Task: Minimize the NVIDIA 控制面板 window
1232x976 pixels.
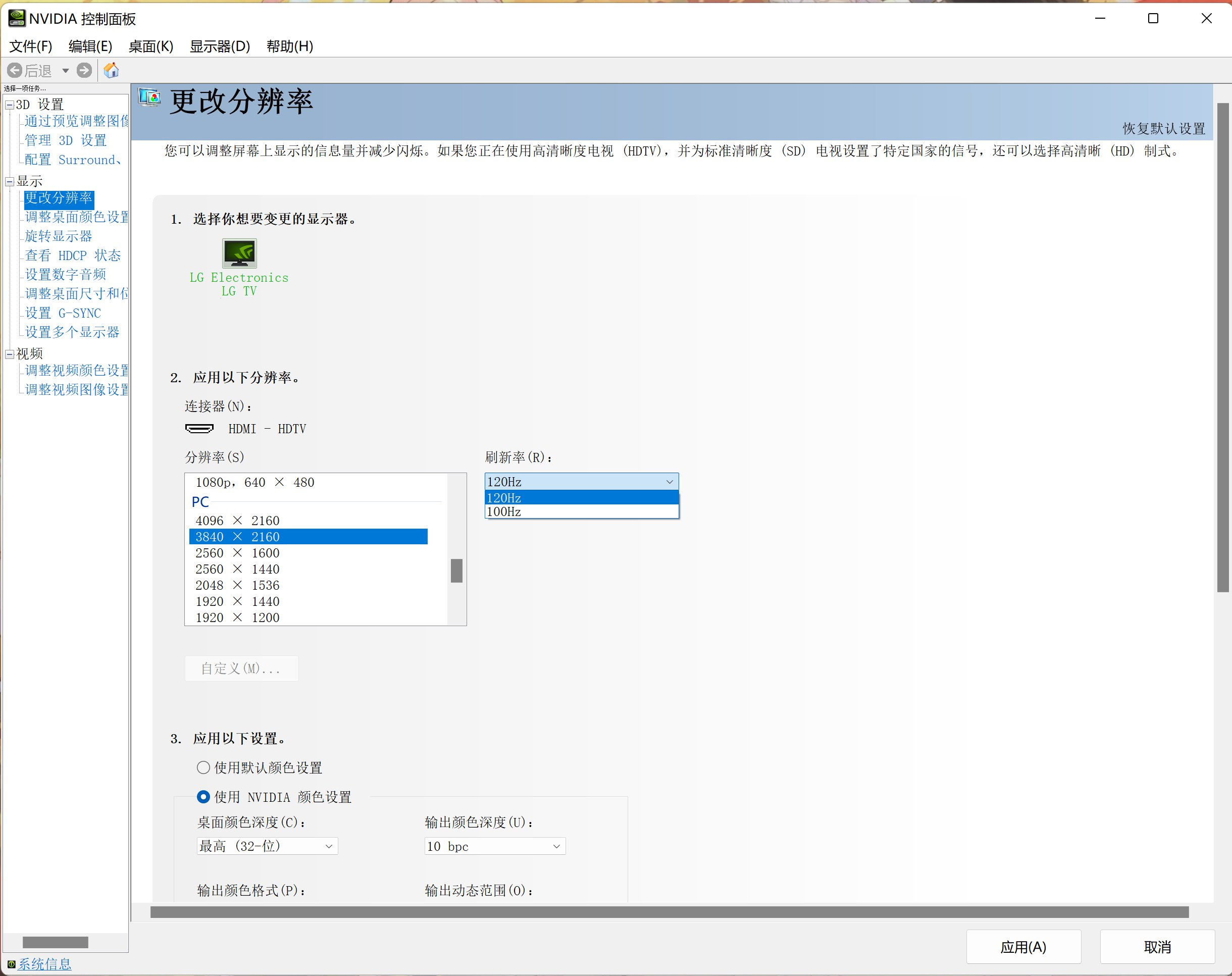Action: coord(1100,18)
